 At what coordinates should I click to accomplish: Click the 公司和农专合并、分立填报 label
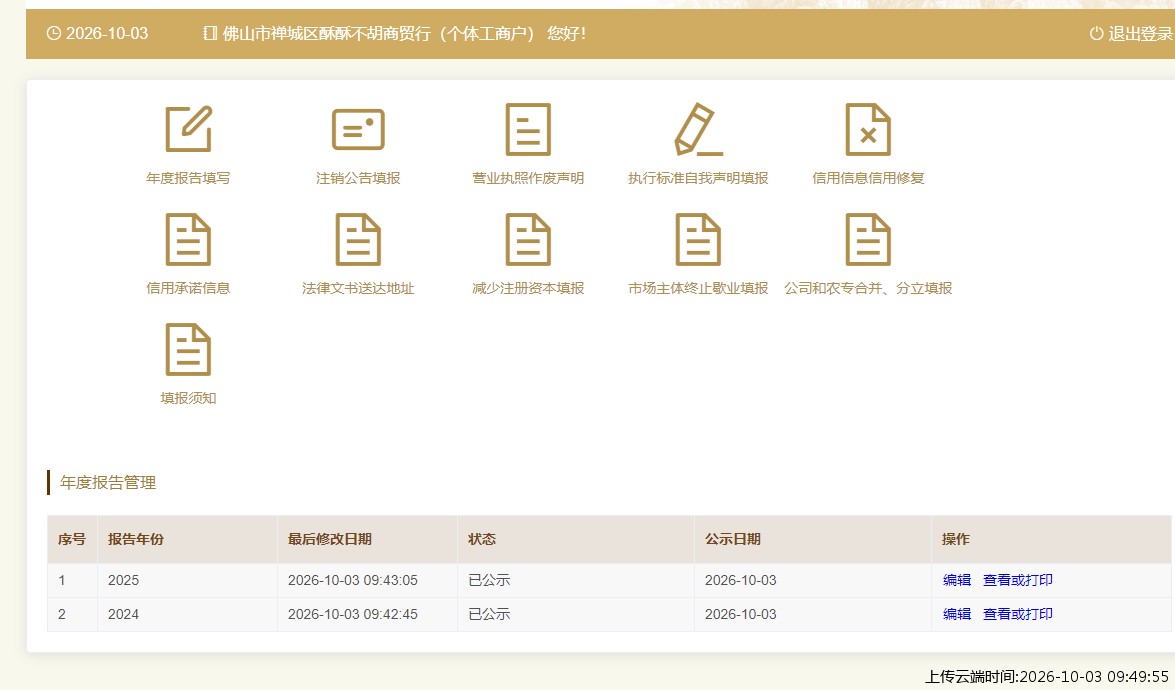pos(868,288)
